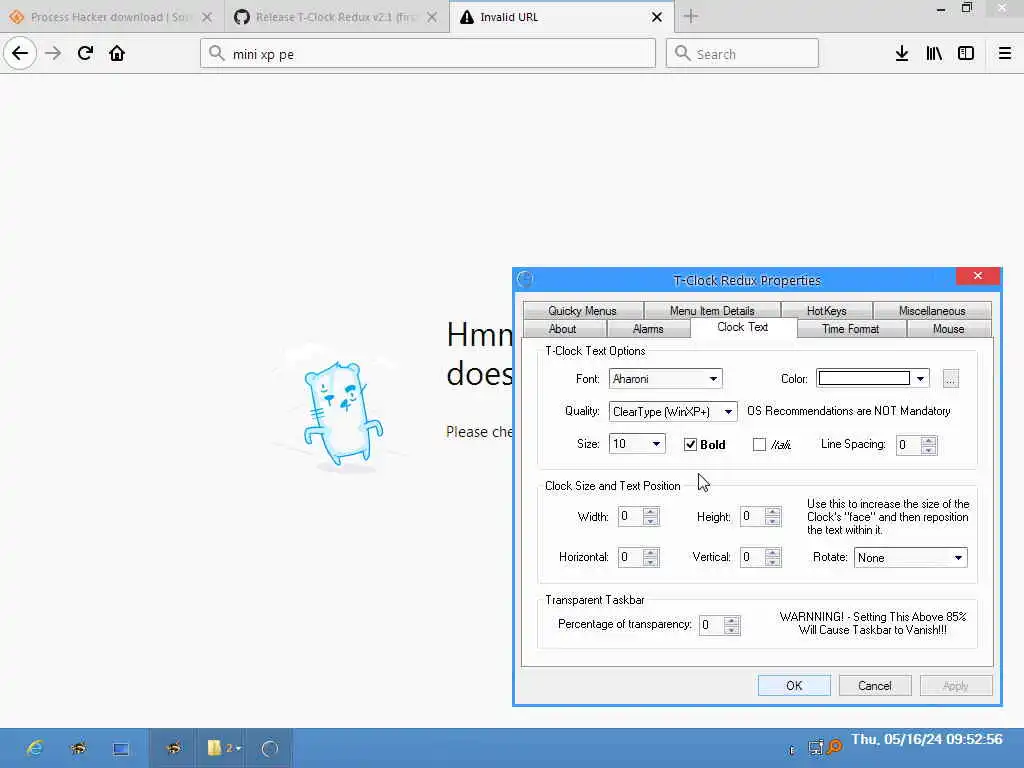Click the white color swatch in Color box
Screen dimensions: 1024x768
pyautogui.click(x=864, y=378)
